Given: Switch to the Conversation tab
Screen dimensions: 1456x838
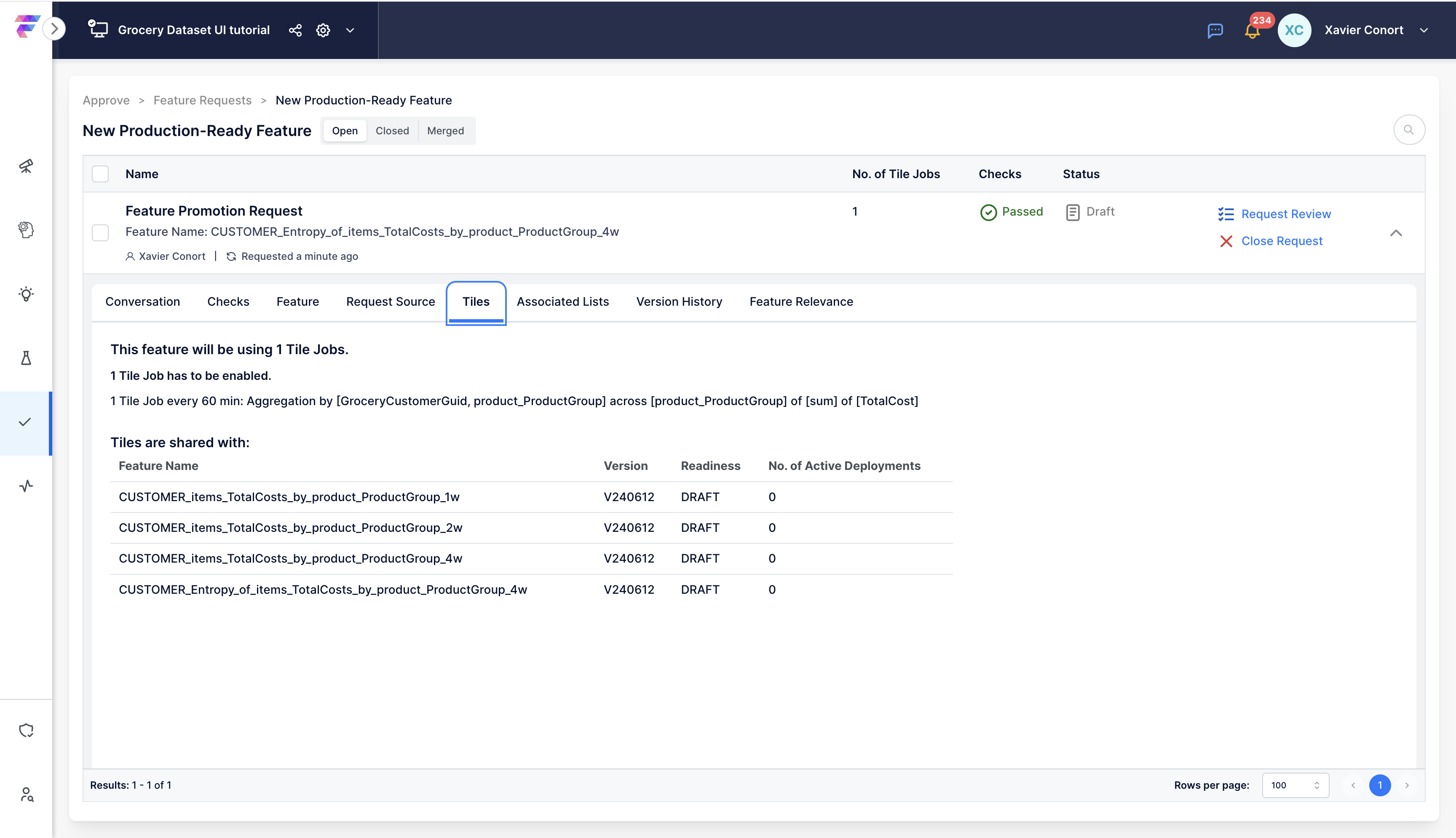Looking at the screenshot, I should pyautogui.click(x=142, y=302).
